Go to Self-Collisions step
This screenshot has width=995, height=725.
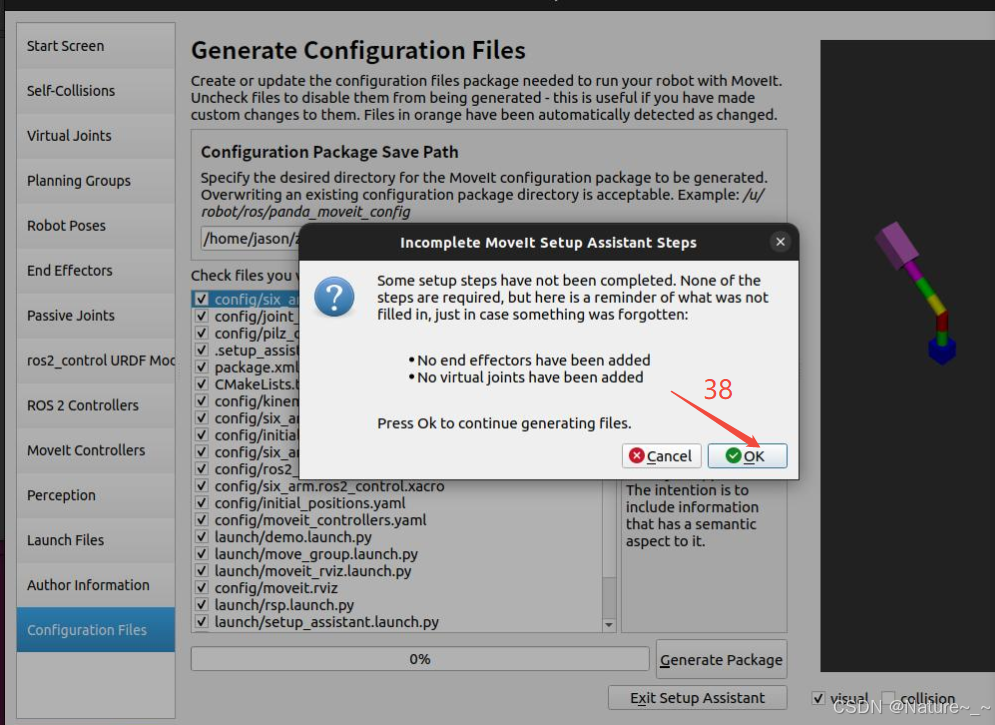[x=96, y=91]
